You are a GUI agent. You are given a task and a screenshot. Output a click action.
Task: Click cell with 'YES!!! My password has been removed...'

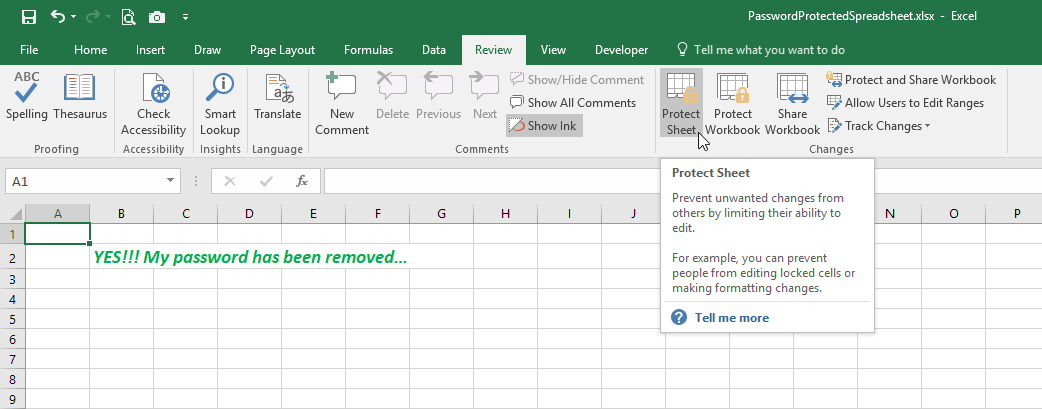click(x=250, y=257)
